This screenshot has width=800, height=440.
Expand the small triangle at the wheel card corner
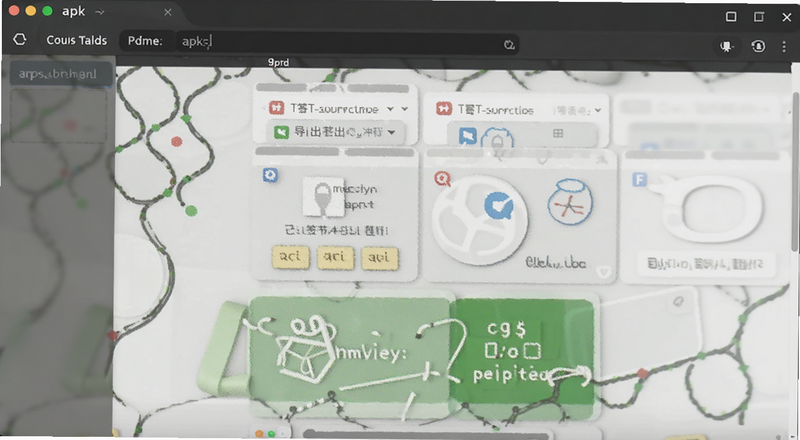click(x=604, y=272)
